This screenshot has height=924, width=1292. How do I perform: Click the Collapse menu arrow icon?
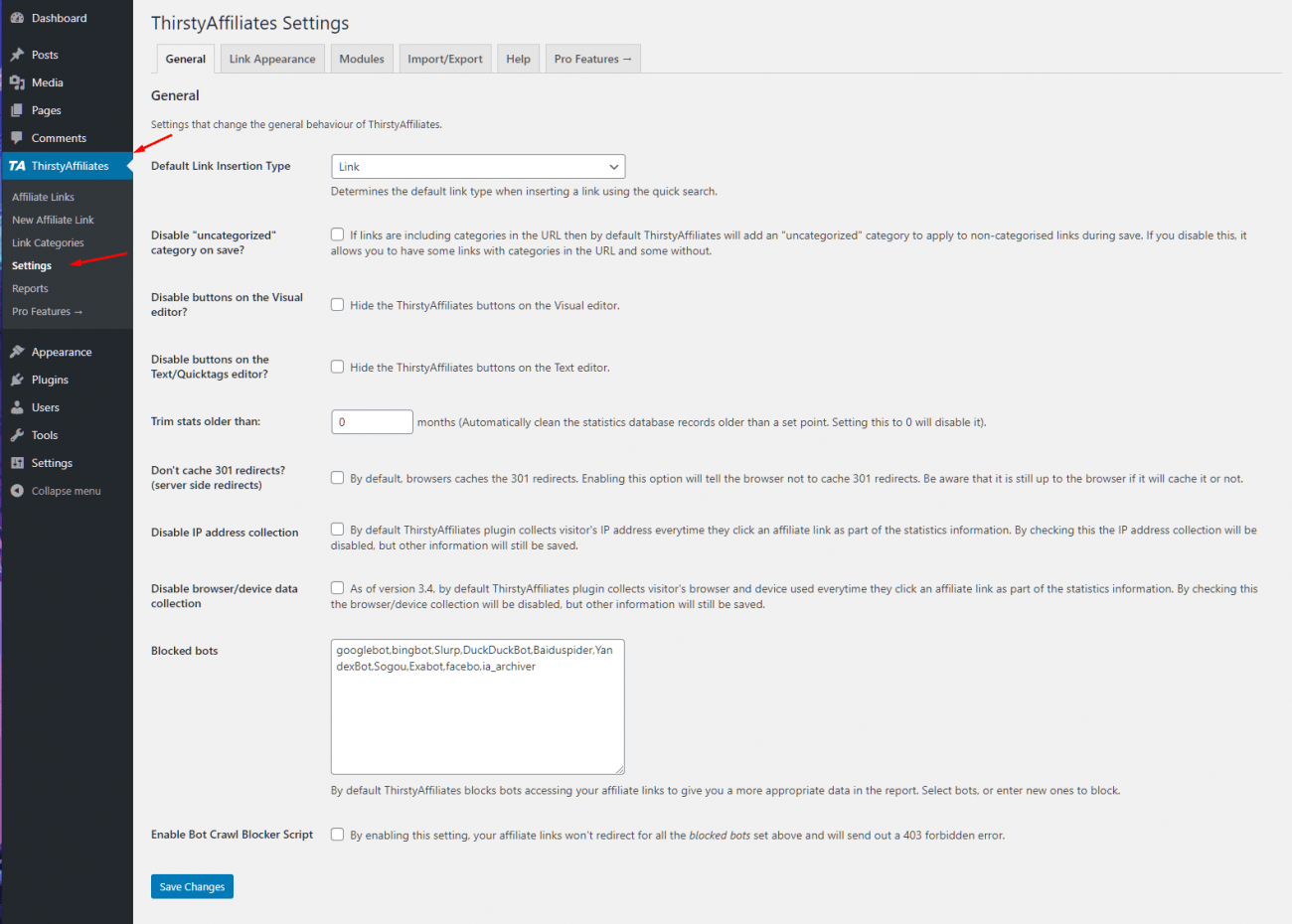click(x=17, y=491)
